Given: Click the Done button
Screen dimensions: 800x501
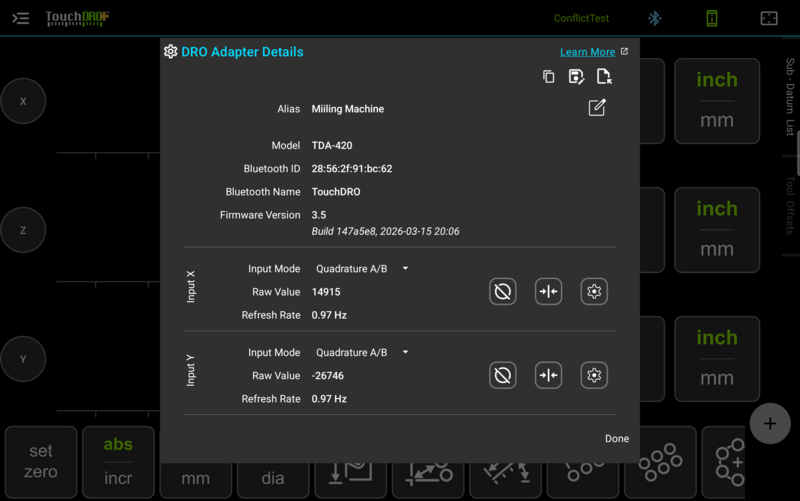Looking at the screenshot, I should (x=617, y=439).
